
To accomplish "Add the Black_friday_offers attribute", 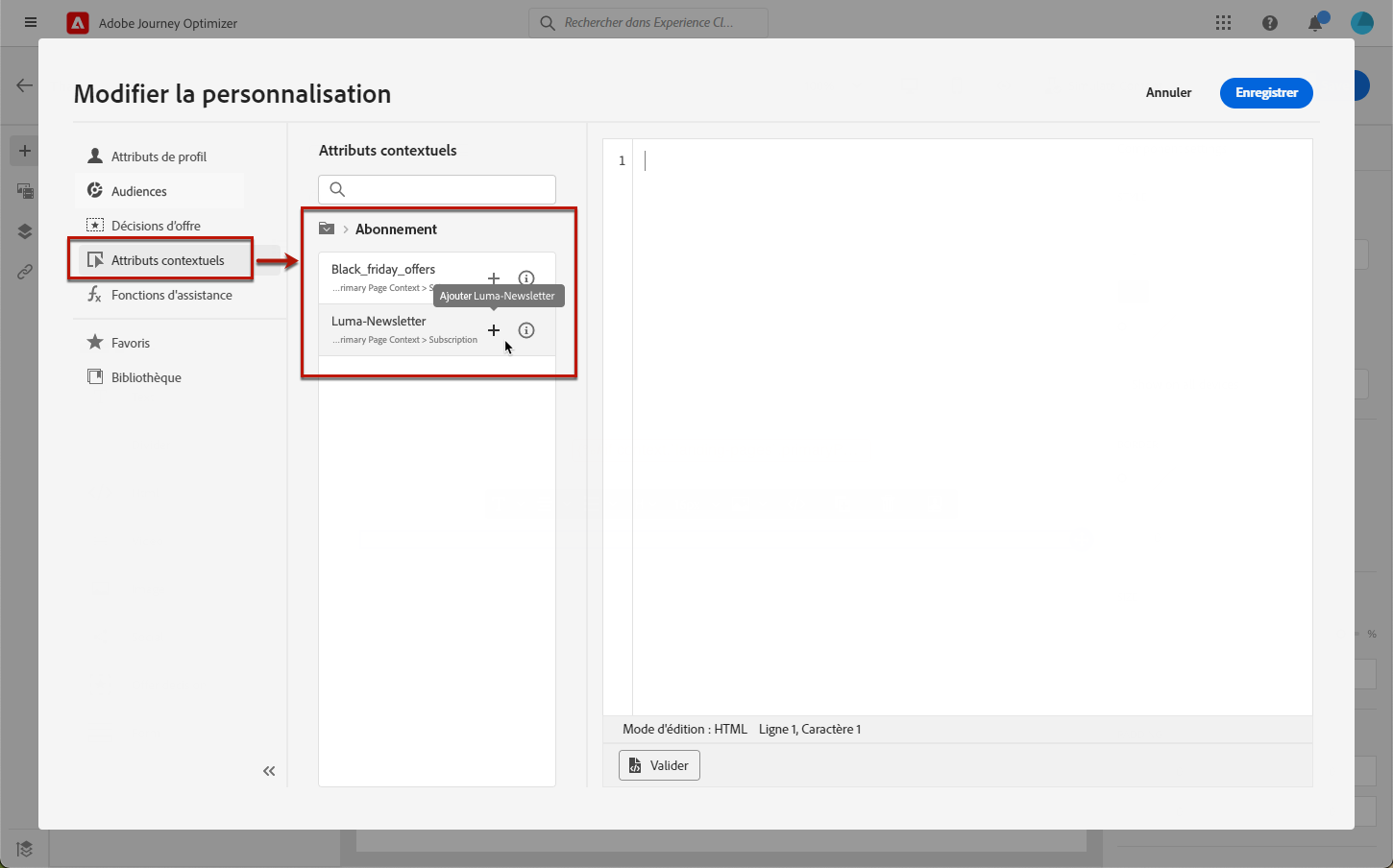I will click(494, 278).
